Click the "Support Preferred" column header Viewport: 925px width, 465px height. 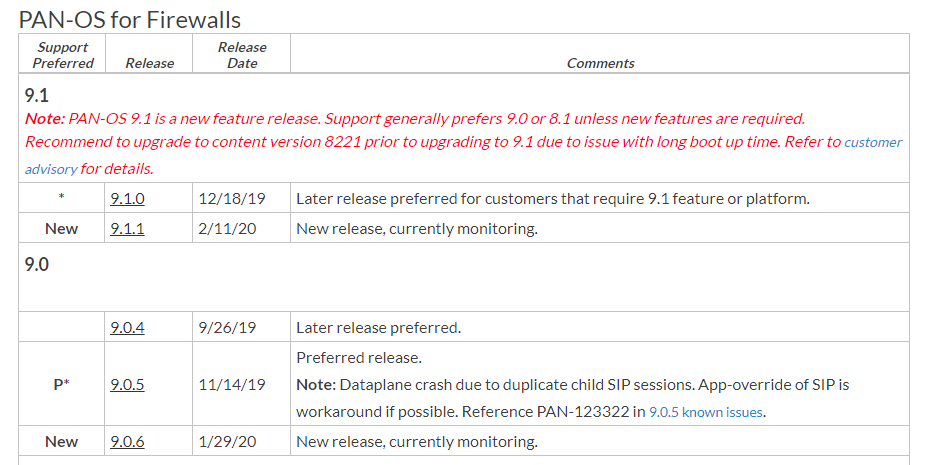(x=63, y=55)
